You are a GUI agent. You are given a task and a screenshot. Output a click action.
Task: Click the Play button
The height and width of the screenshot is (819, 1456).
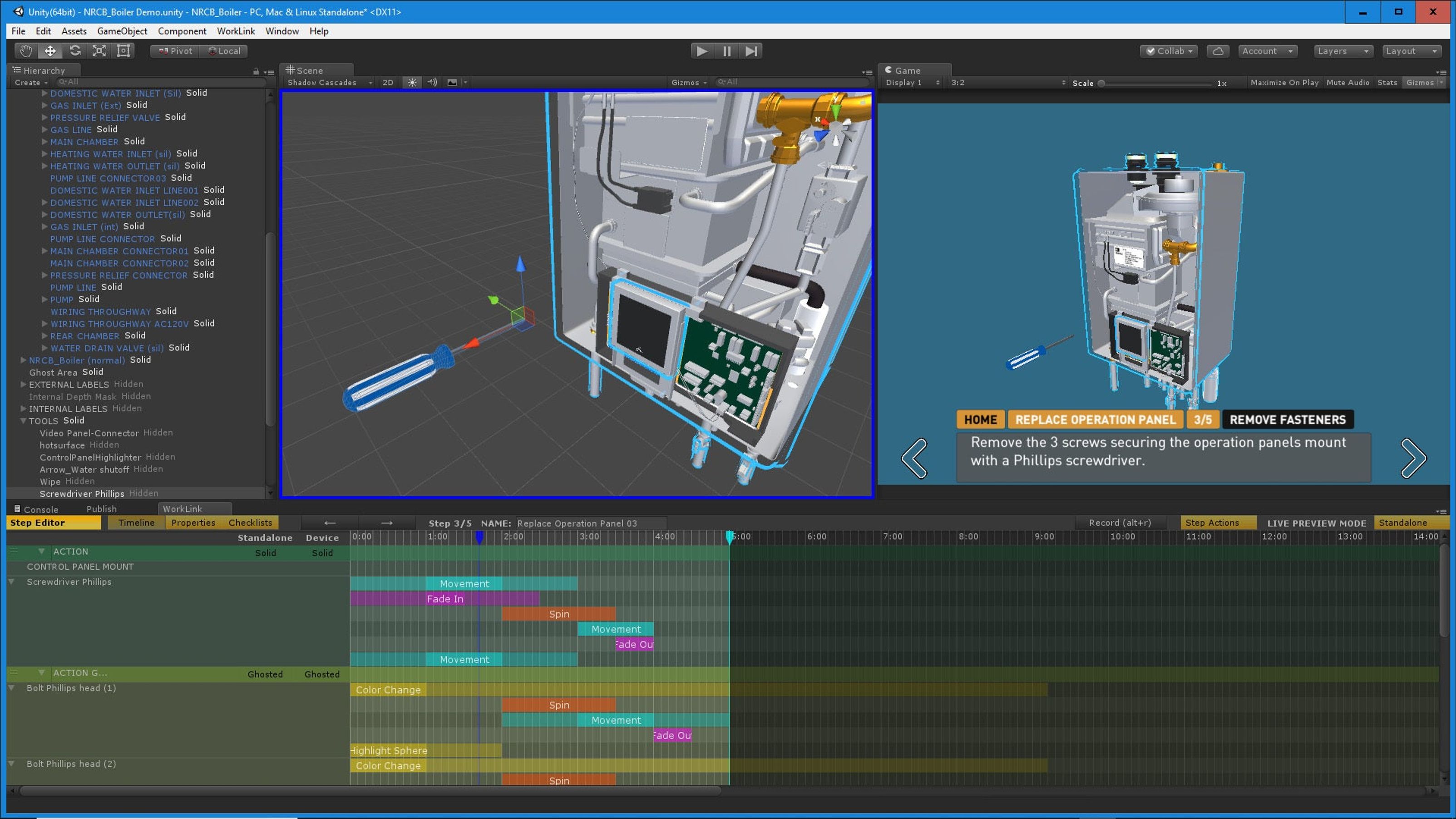pyautogui.click(x=702, y=51)
